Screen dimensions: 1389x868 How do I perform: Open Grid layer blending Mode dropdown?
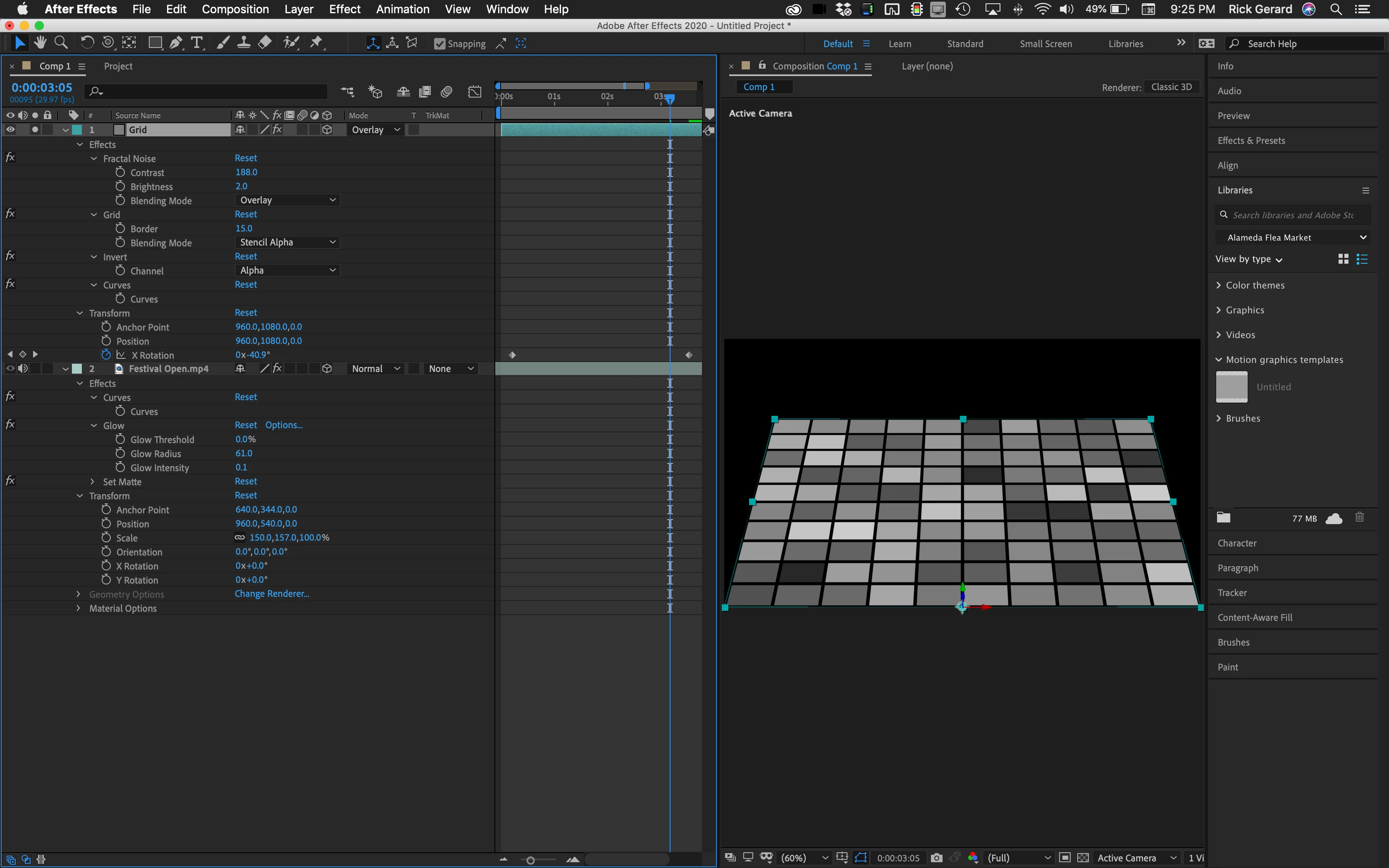[375, 130]
